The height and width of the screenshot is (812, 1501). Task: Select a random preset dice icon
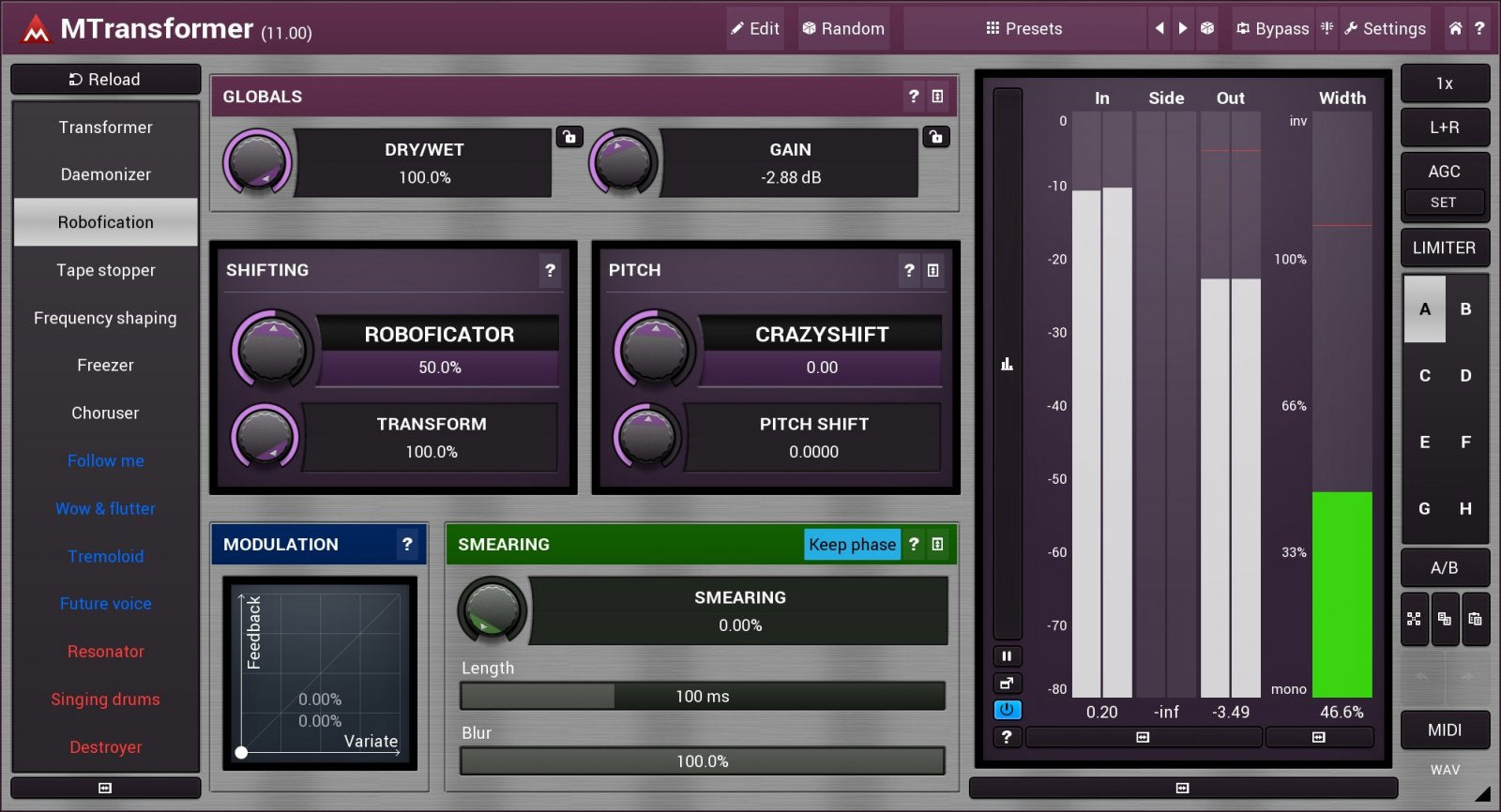1207,28
